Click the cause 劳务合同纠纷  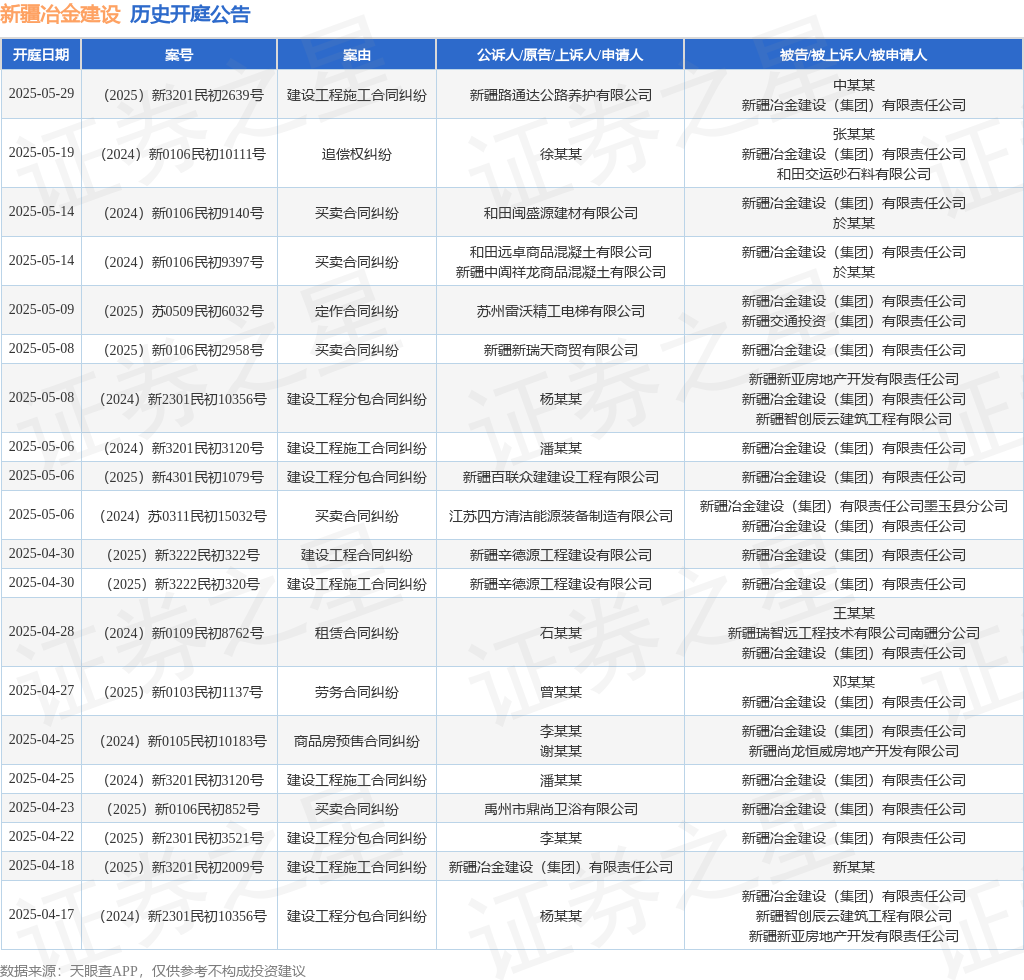pyautogui.click(x=357, y=692)
